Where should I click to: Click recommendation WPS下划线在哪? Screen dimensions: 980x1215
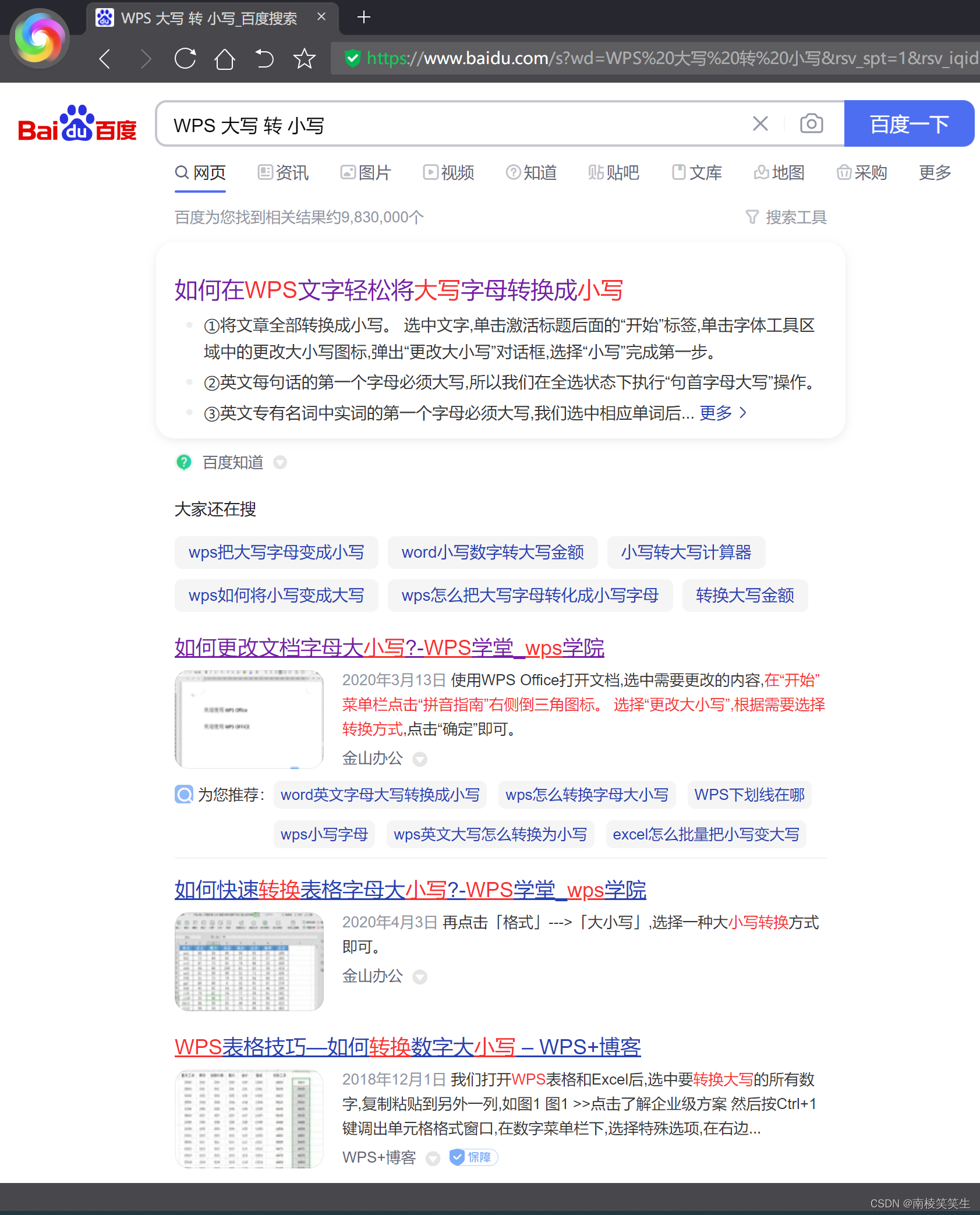pyautogui.click(x=749, y=795)
